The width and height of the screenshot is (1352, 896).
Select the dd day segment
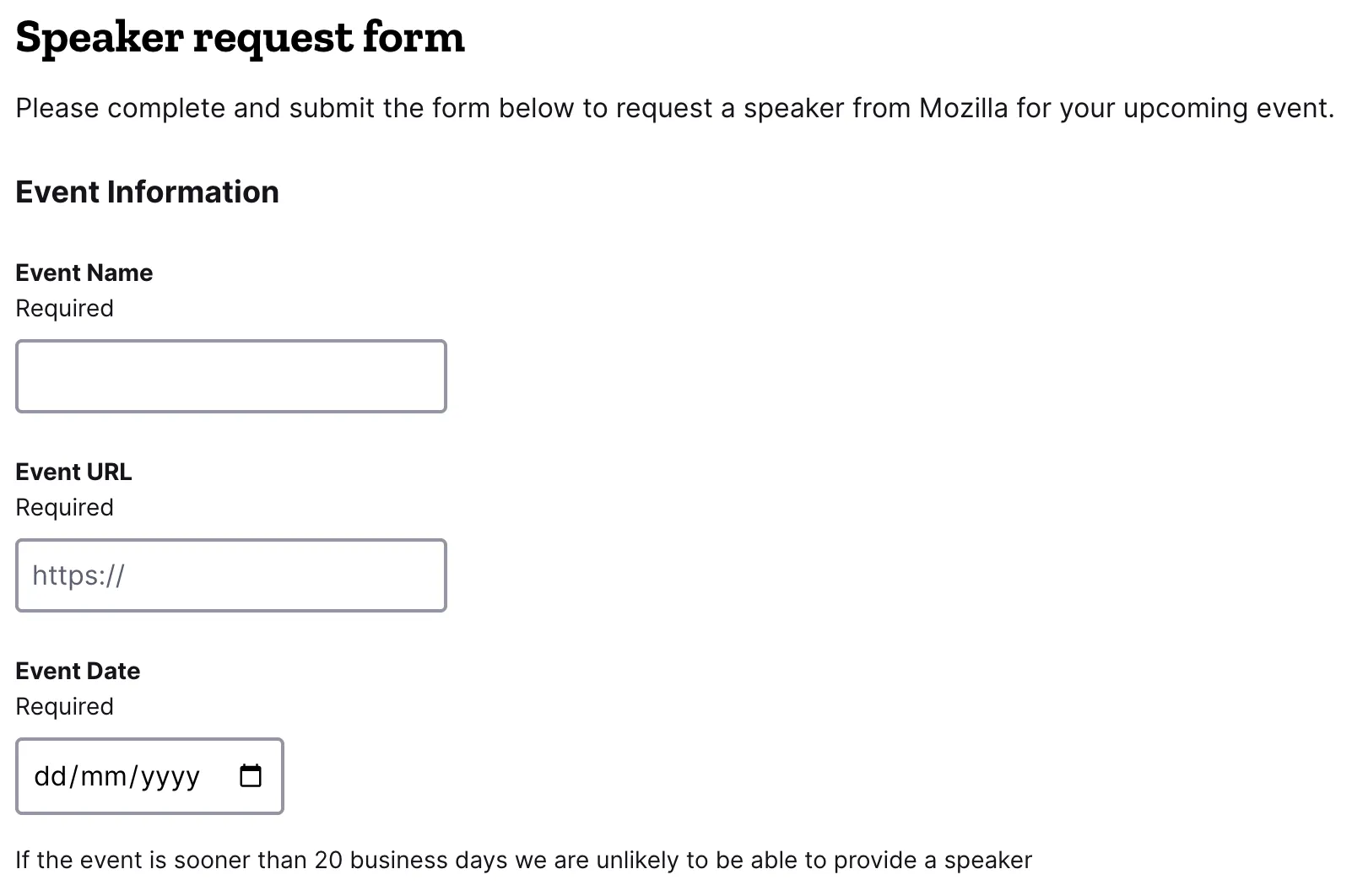click(50, 776)
